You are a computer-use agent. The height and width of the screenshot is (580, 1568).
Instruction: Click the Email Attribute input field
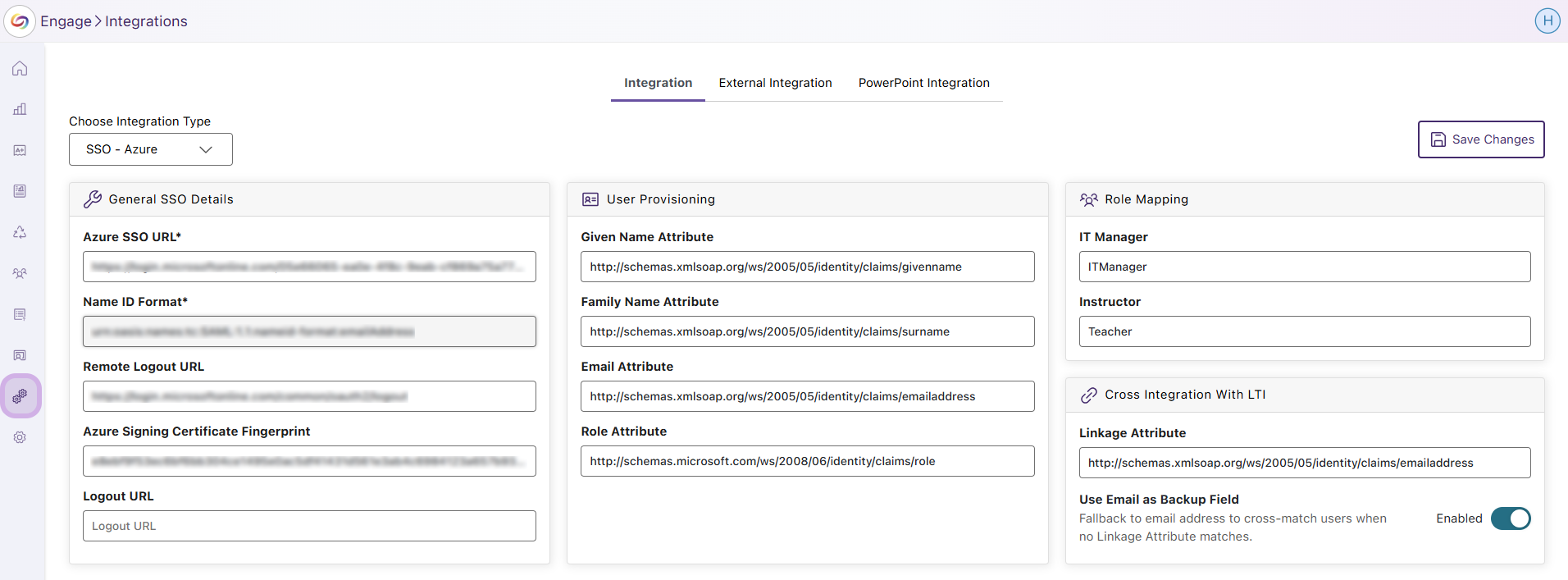coord(808,396)
